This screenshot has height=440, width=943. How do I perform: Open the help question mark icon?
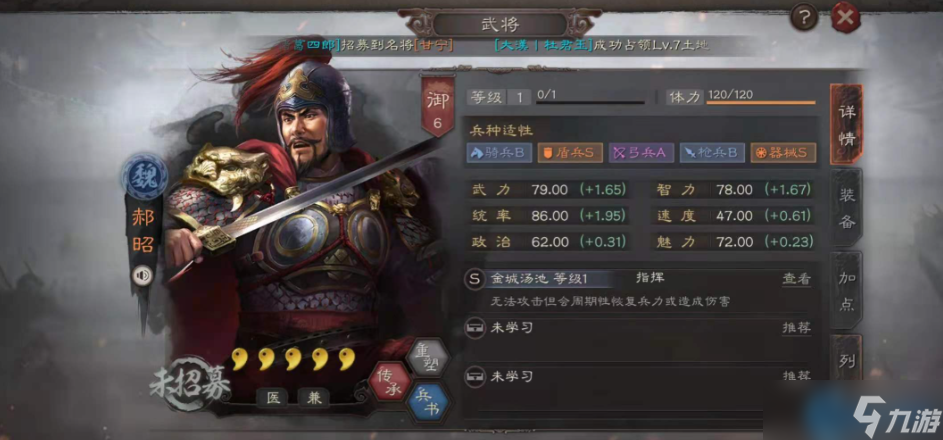pyautogui.click(x=804, y=17)
